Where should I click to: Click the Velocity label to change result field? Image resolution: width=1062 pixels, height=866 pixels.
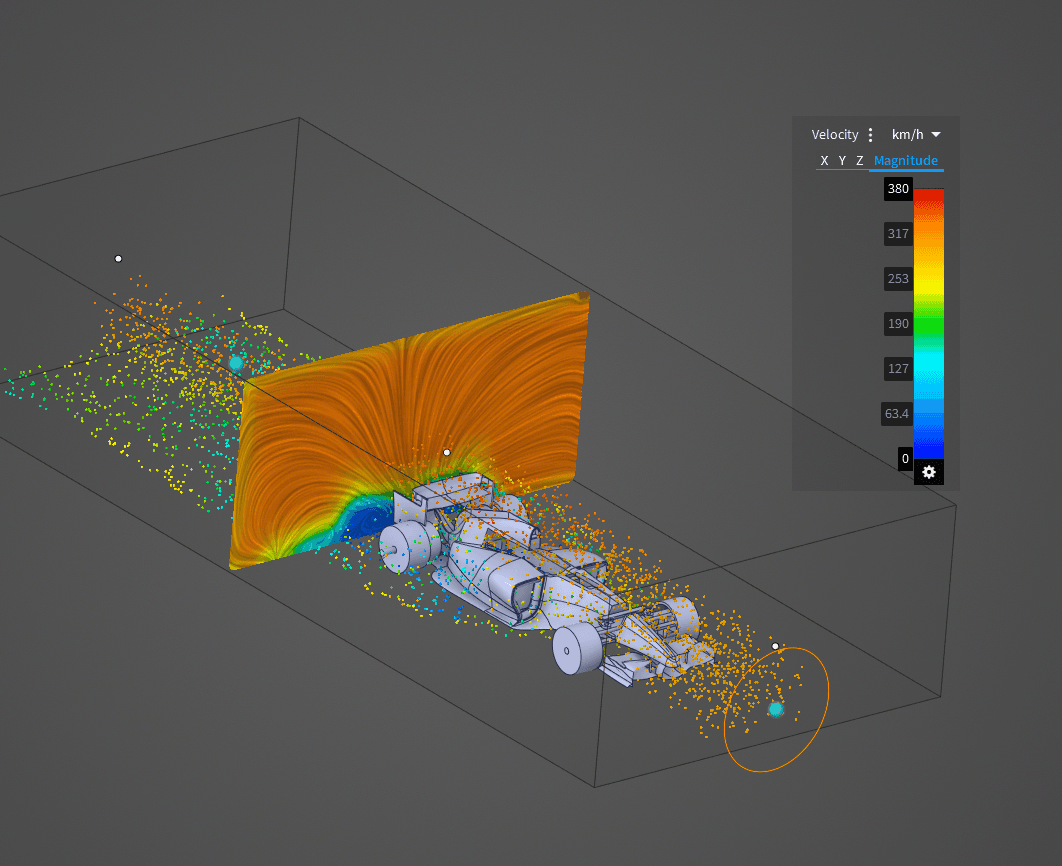click(834, 134)
